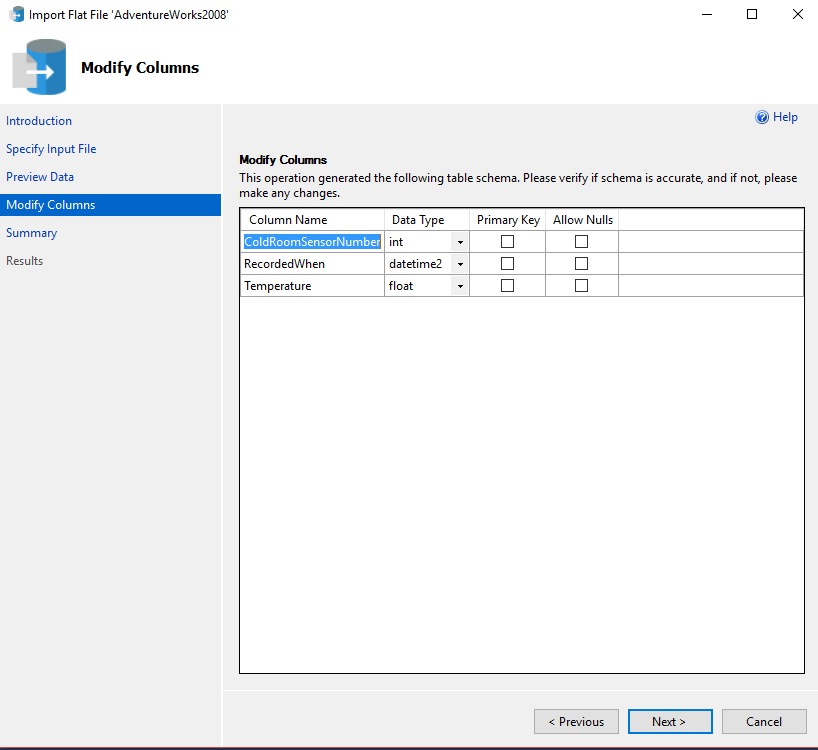Open the int data type dropdown

tap(460, 242)
